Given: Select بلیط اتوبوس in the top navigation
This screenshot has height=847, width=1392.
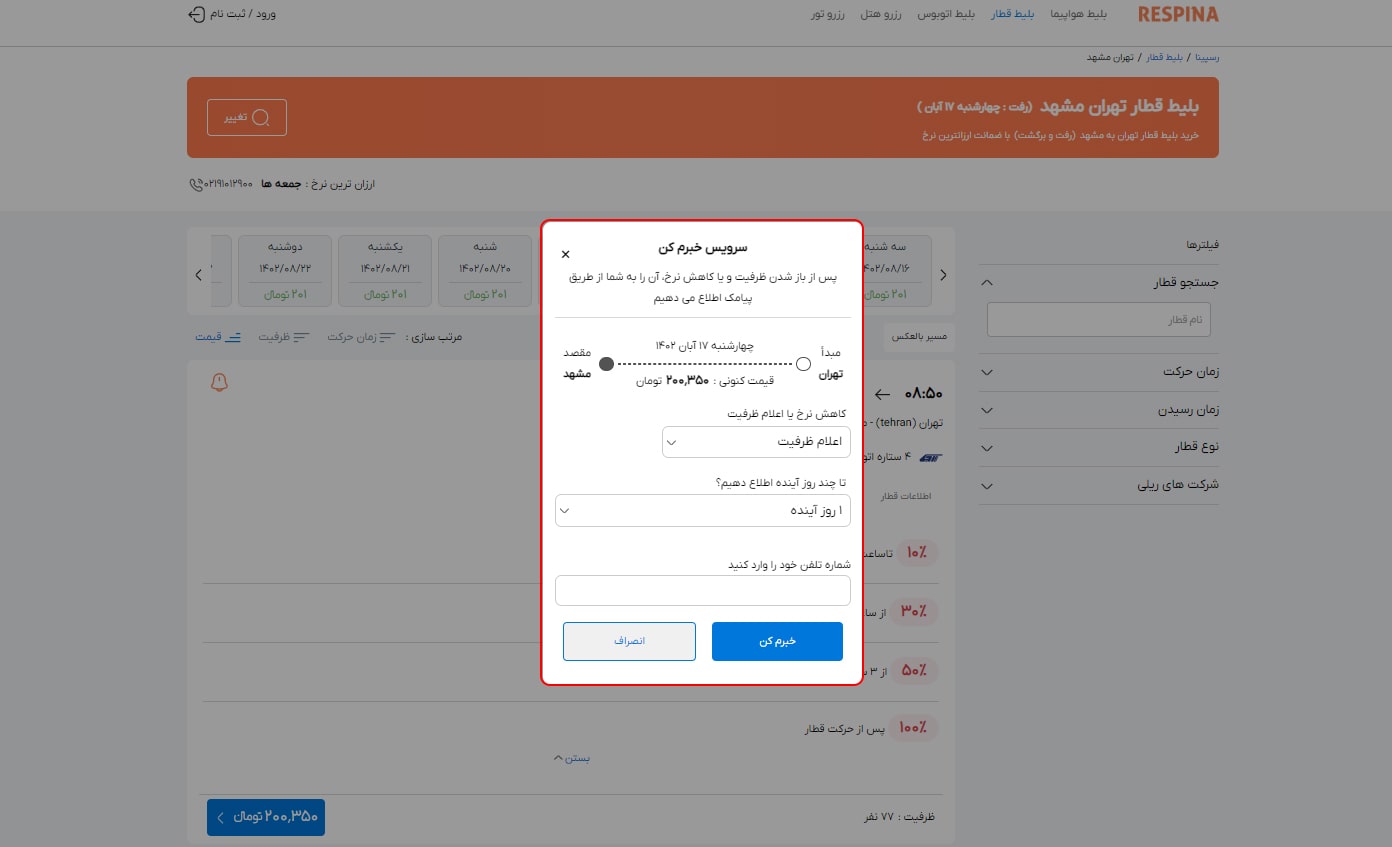Looking at the screenshot, I should click(946, 14).
